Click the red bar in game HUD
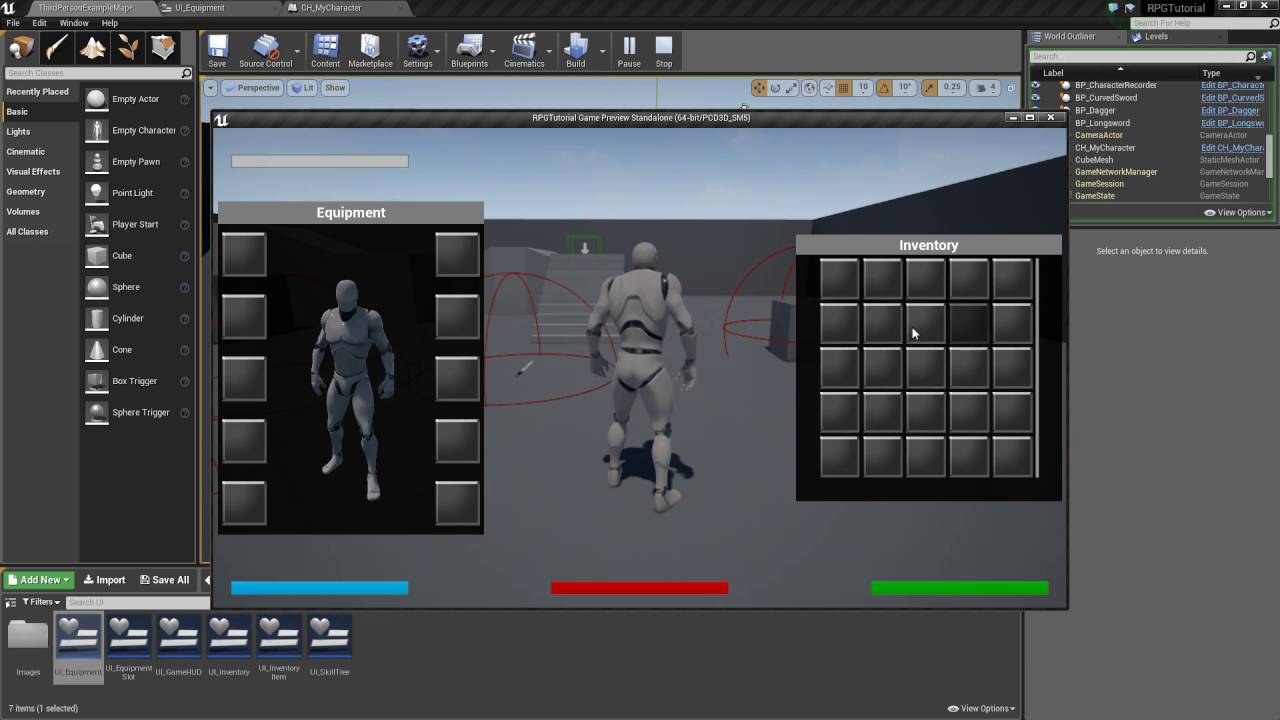The width and height of the screenshot is (1280, 720). (639, 588)
